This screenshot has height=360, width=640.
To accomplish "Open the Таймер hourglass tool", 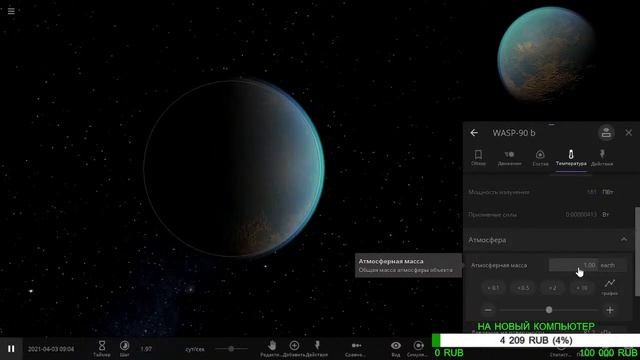I will pyautogui.click(x=102, y=349).
